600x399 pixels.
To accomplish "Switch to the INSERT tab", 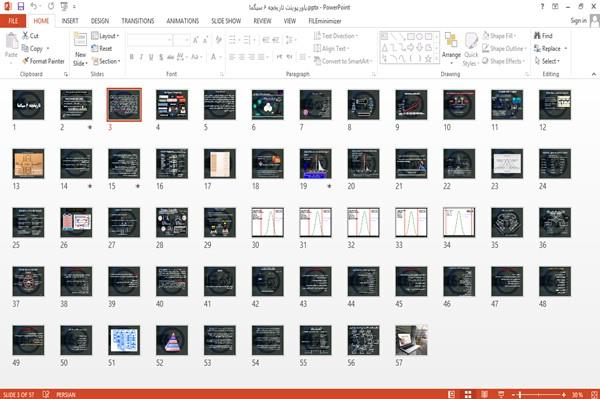I will coord(70,21).
